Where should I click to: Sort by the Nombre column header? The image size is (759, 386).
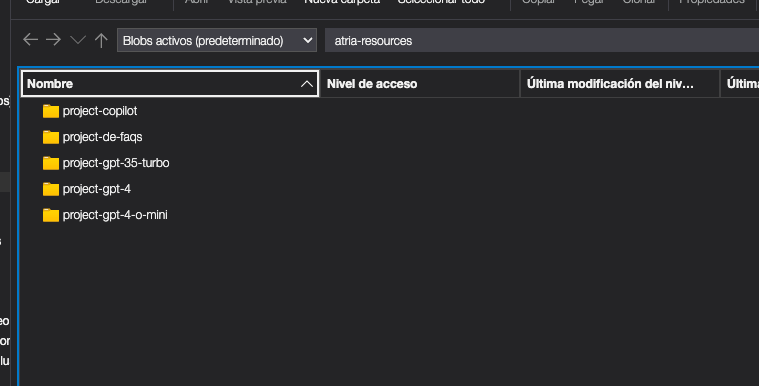[x=170, y=84]
